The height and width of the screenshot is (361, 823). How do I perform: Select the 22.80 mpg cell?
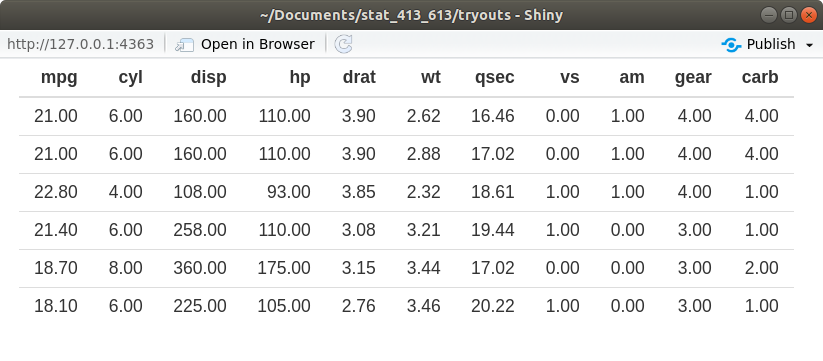56,192
